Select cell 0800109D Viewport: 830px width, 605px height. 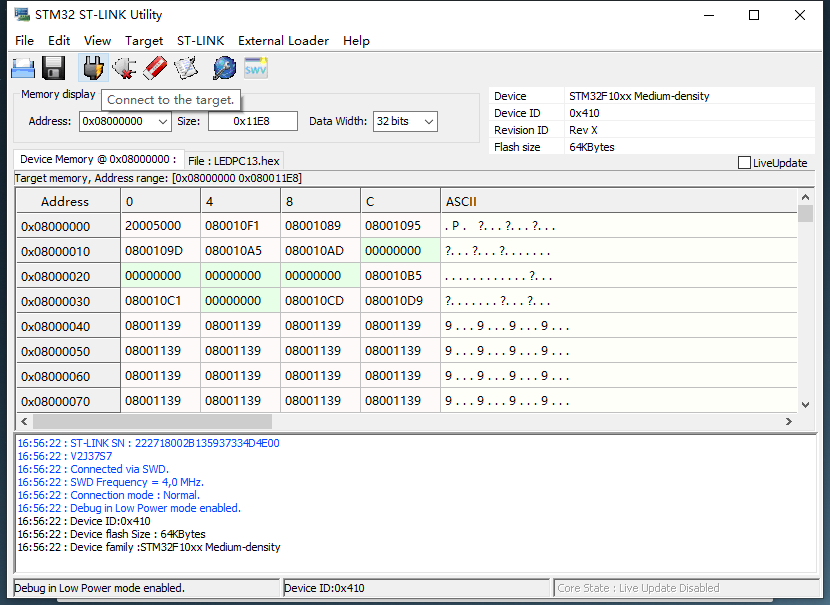pos(161,251)
